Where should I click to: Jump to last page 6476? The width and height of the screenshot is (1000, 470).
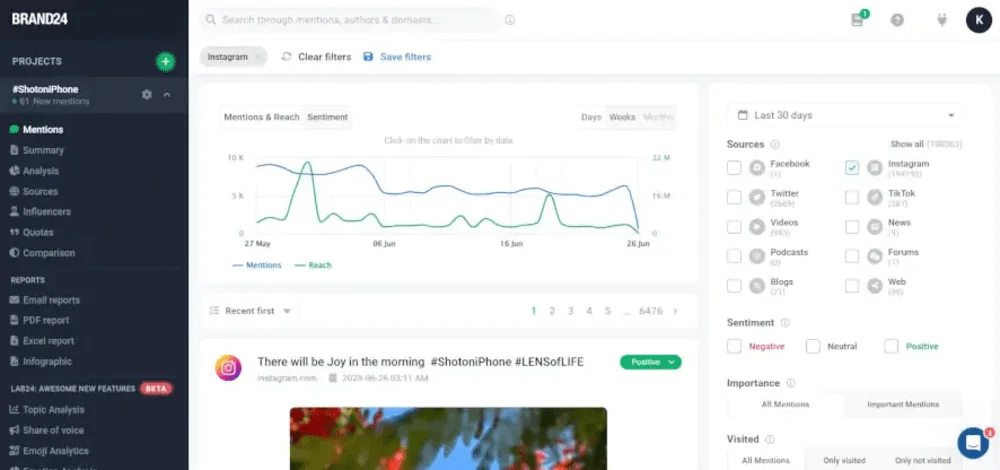[x=651, y=311]
